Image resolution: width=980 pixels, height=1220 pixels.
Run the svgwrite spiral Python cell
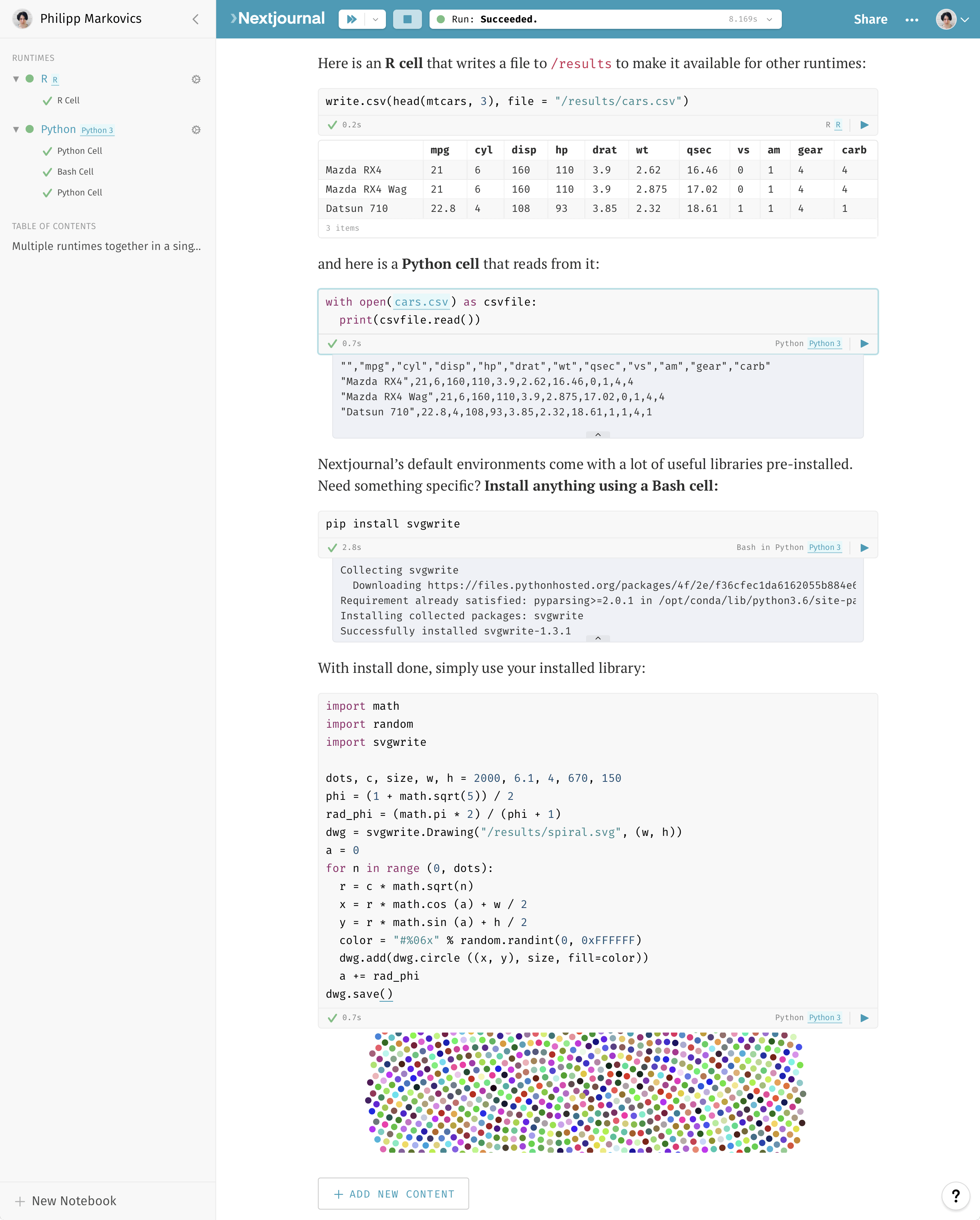(864, 1018)
